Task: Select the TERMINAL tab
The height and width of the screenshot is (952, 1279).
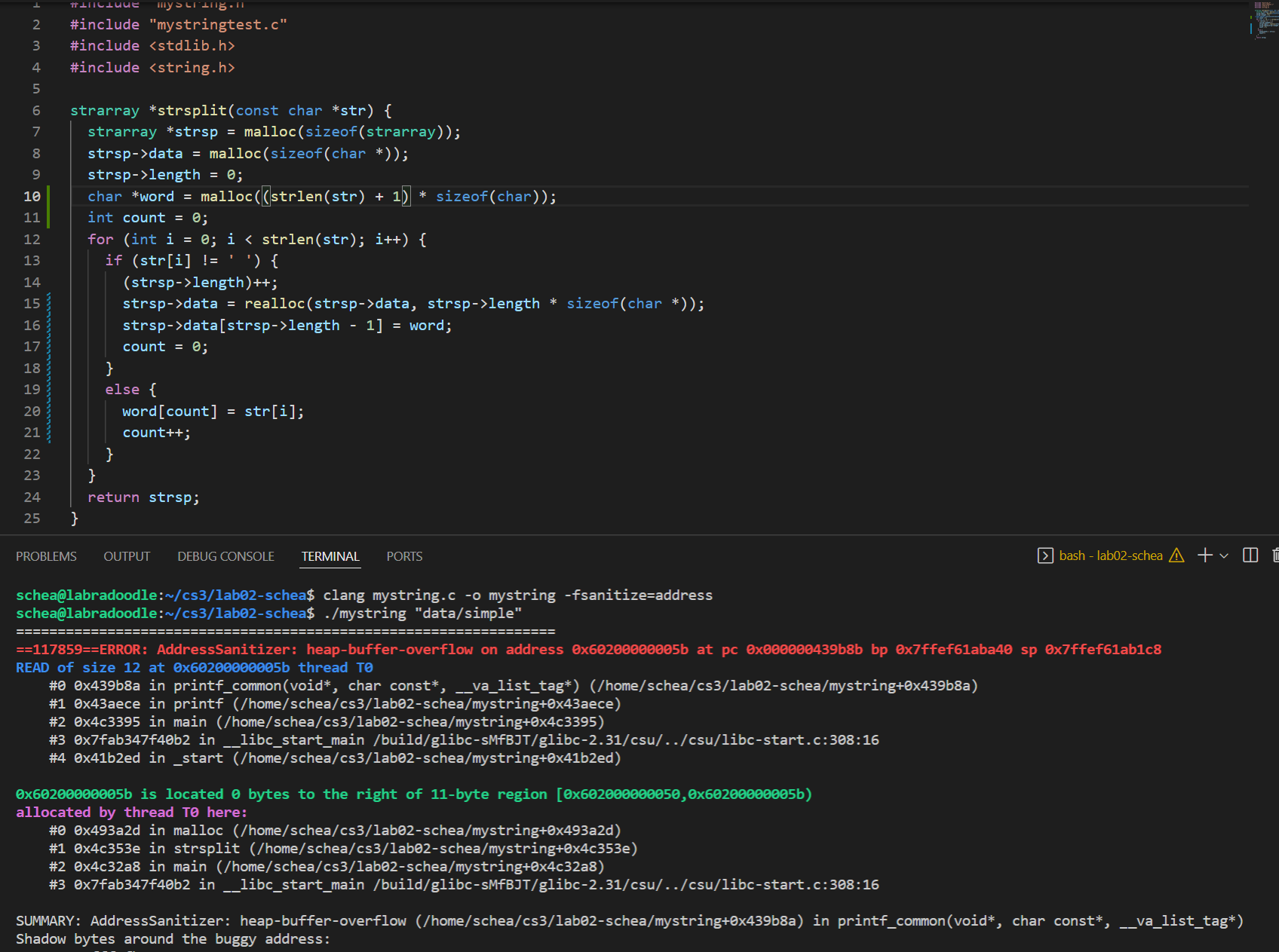Action: 330,556
